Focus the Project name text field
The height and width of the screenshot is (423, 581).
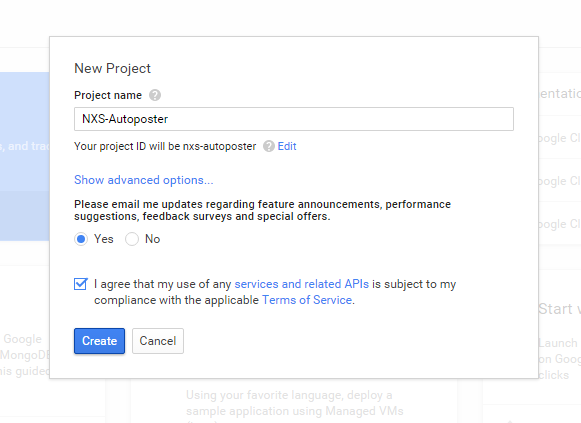click(294, 119)
